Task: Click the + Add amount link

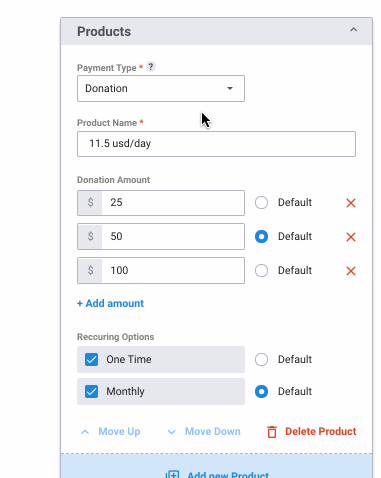Action: (x=110, y=303)
